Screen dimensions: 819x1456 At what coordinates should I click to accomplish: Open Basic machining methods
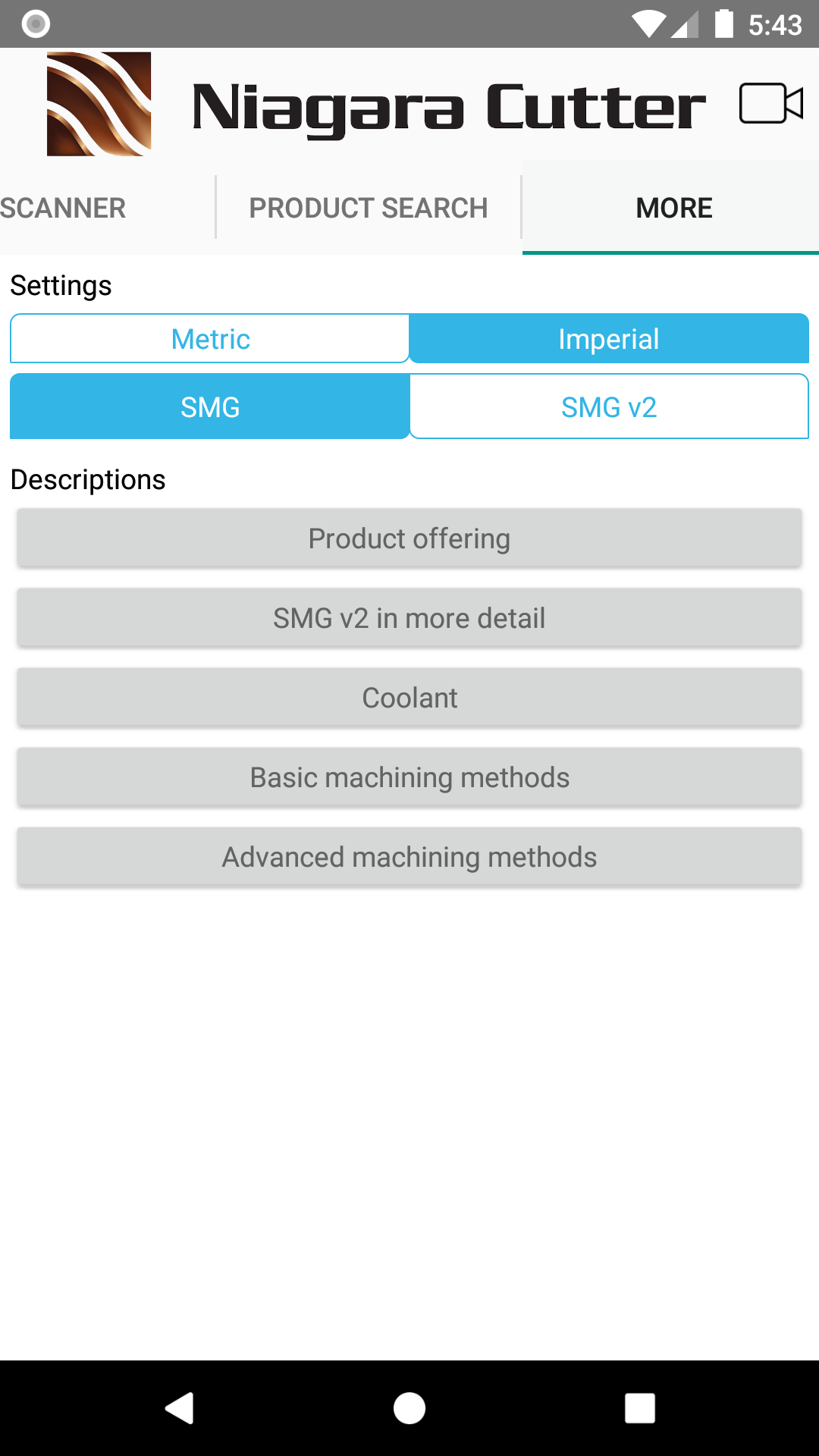pyautogui.click(x=409, y=777)
